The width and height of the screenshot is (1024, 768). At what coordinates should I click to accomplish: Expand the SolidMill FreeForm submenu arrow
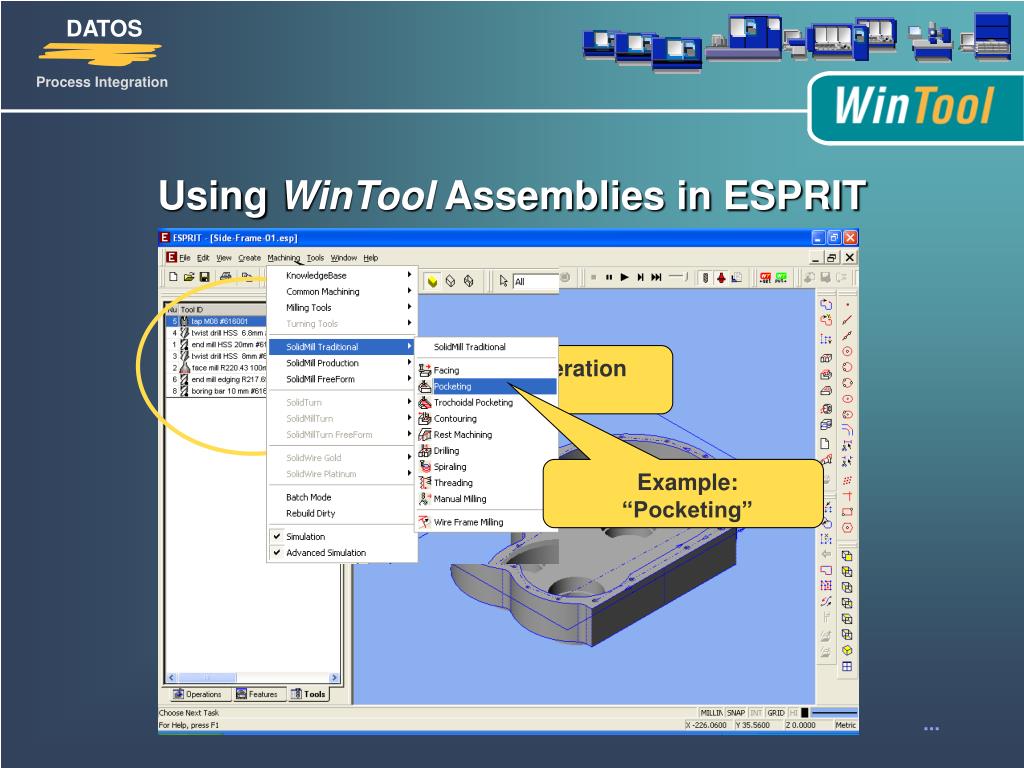pyautogui.click(x=409, y=379)
